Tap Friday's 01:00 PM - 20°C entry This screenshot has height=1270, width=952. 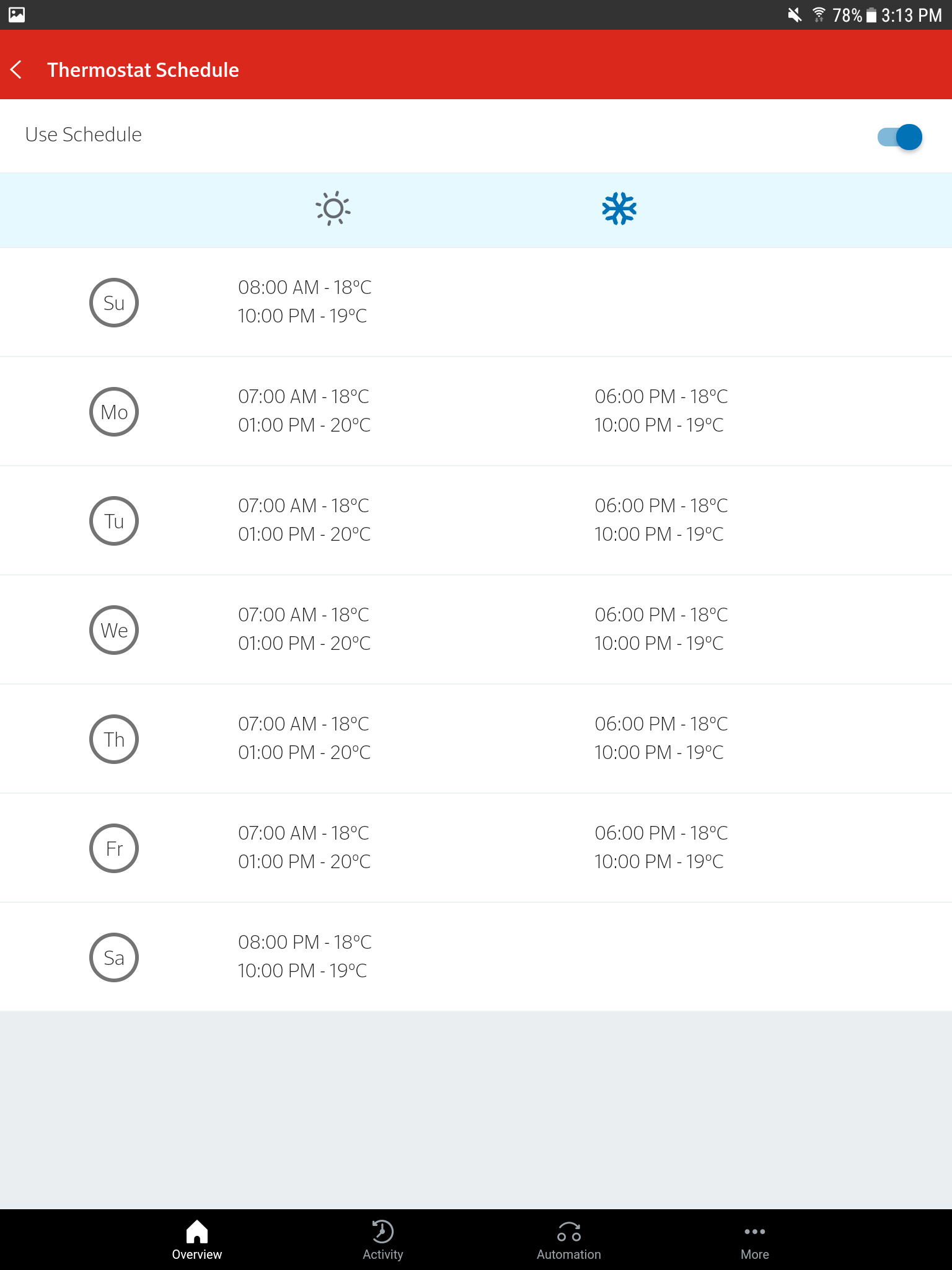[x=304, y=862]
